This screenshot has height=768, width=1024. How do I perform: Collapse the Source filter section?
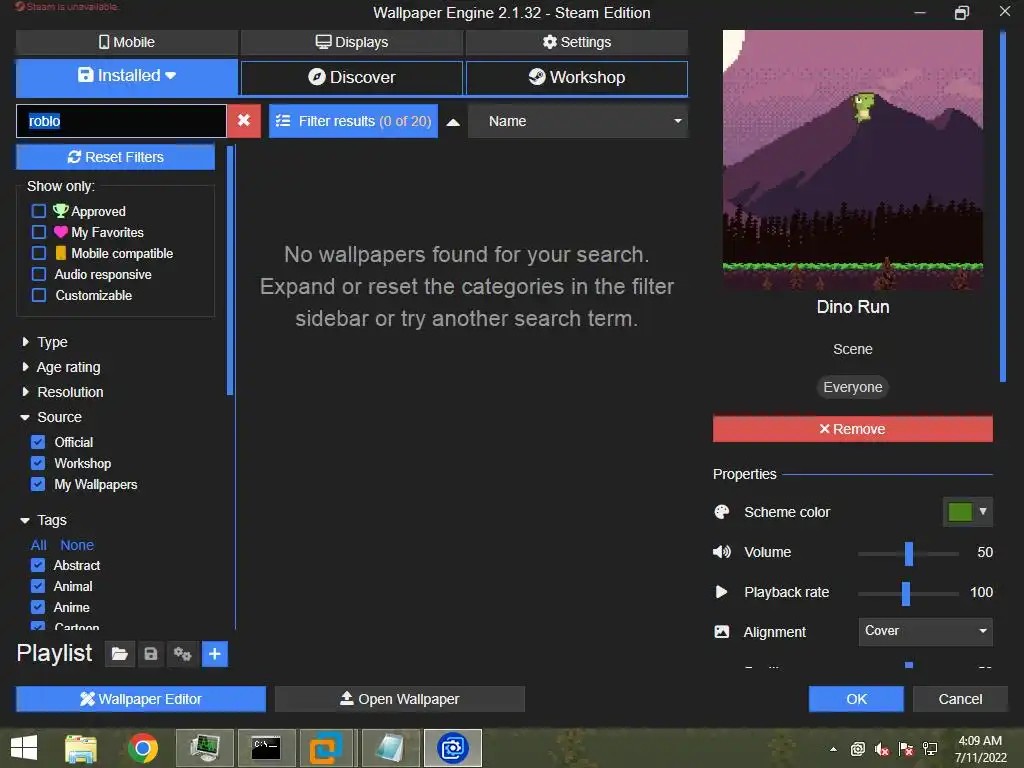[x=52, y=417]
